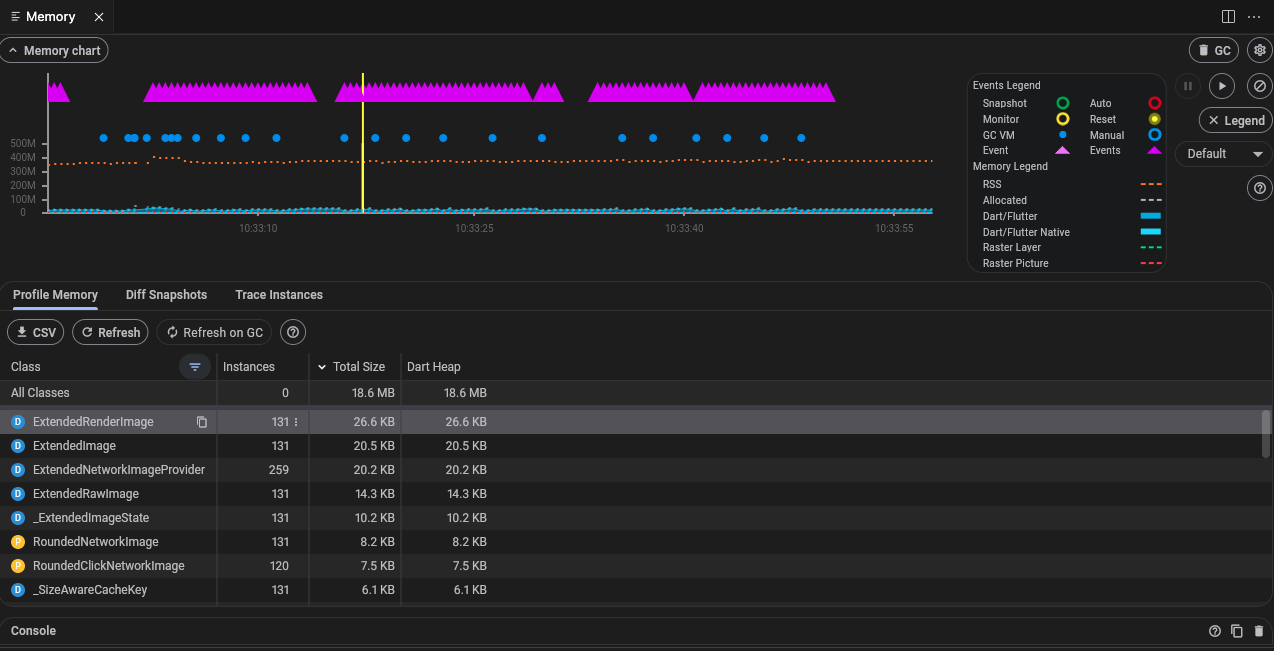Open the Trace Instances tab
The height and width of the screenshot is (651, 1274).
point(279,295)
